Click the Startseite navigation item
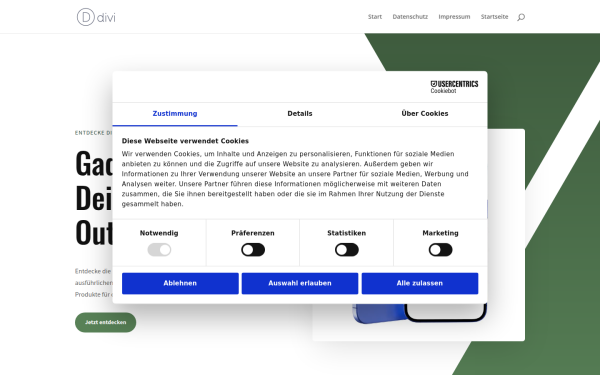The image size is (600, 375). (x=494, y=17)
